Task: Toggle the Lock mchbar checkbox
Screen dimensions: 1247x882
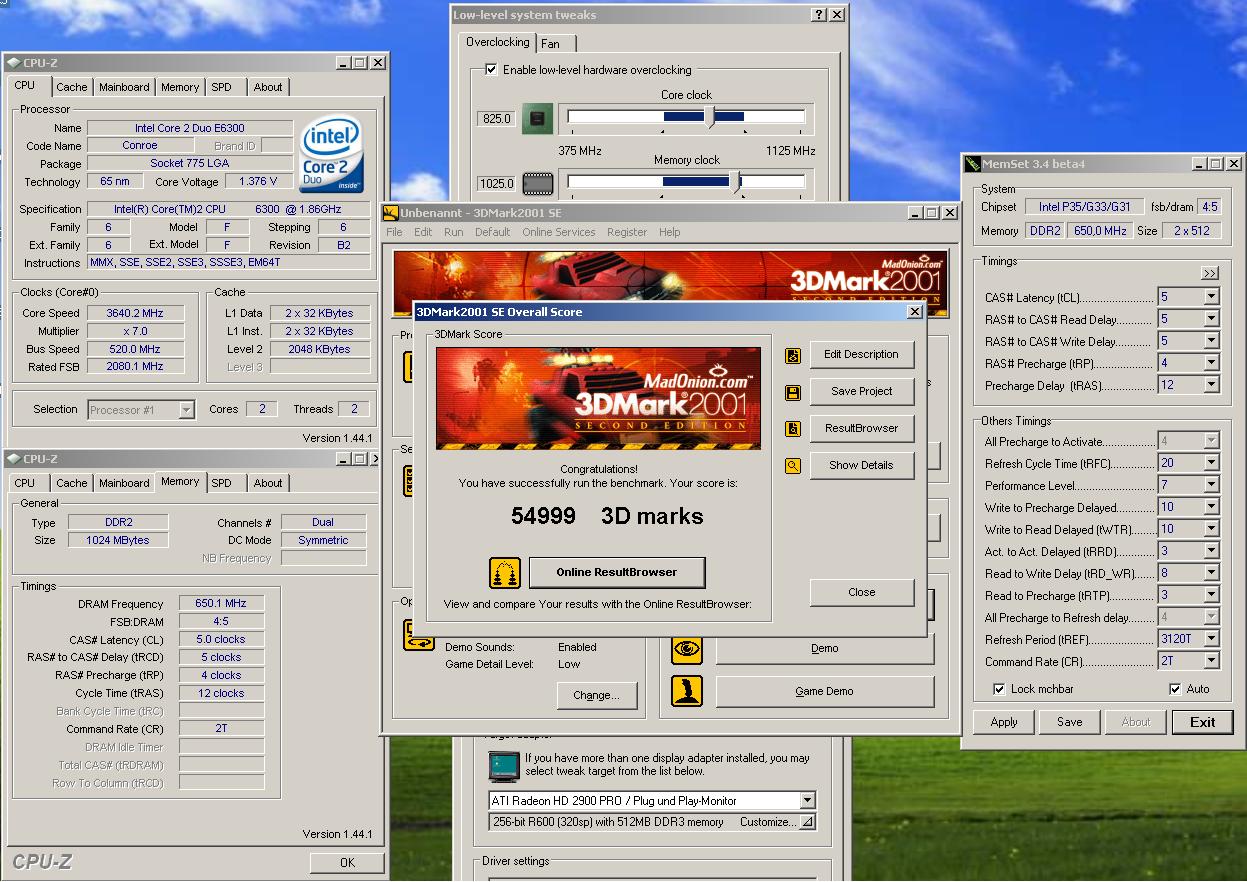Action: pyautogui.click(x=999, y=689)
